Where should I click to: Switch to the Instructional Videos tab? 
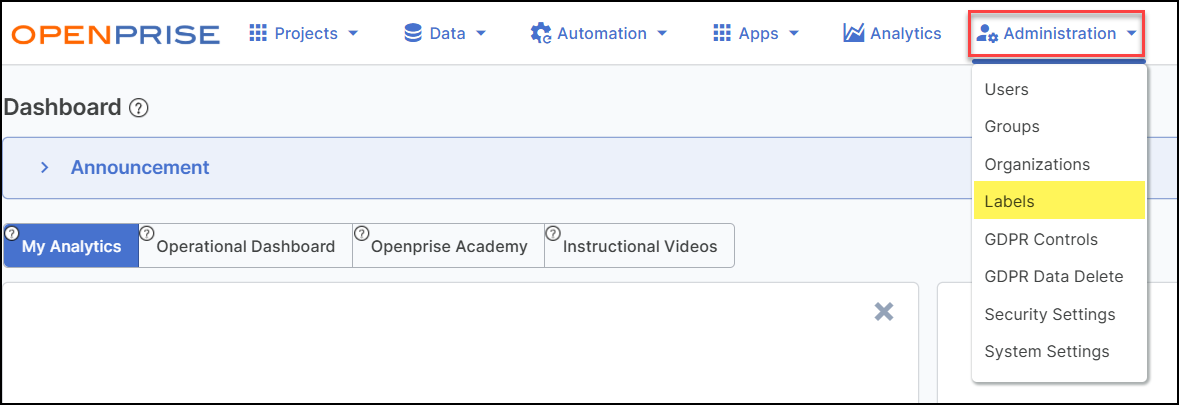click(640, 246)
